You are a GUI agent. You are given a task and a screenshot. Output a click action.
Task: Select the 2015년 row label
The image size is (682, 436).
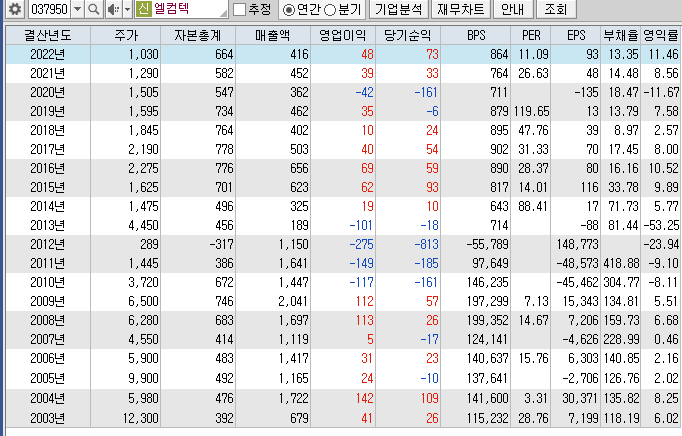tap(47, 187)
